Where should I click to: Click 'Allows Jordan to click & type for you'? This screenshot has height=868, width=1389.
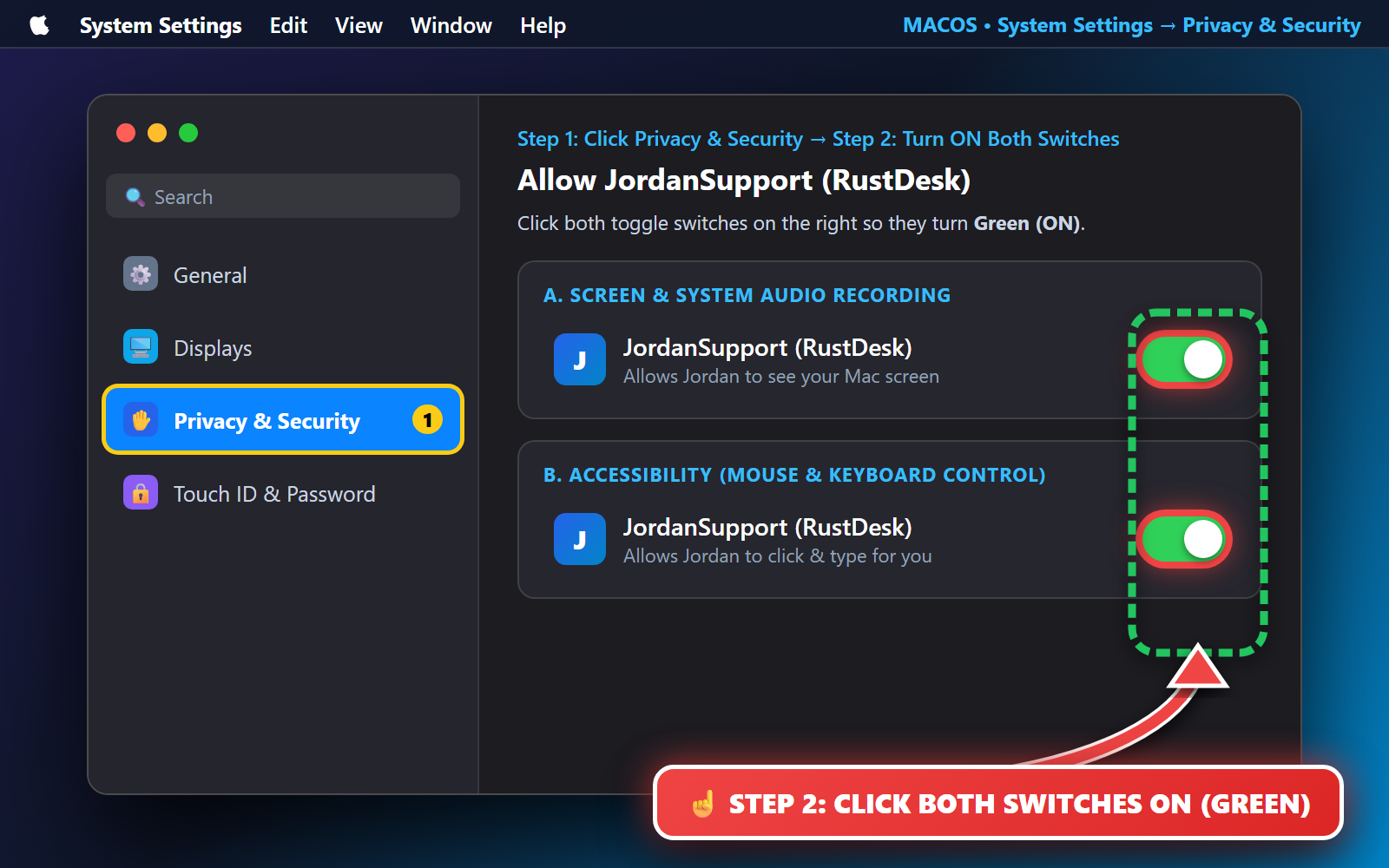pos(778,556)
